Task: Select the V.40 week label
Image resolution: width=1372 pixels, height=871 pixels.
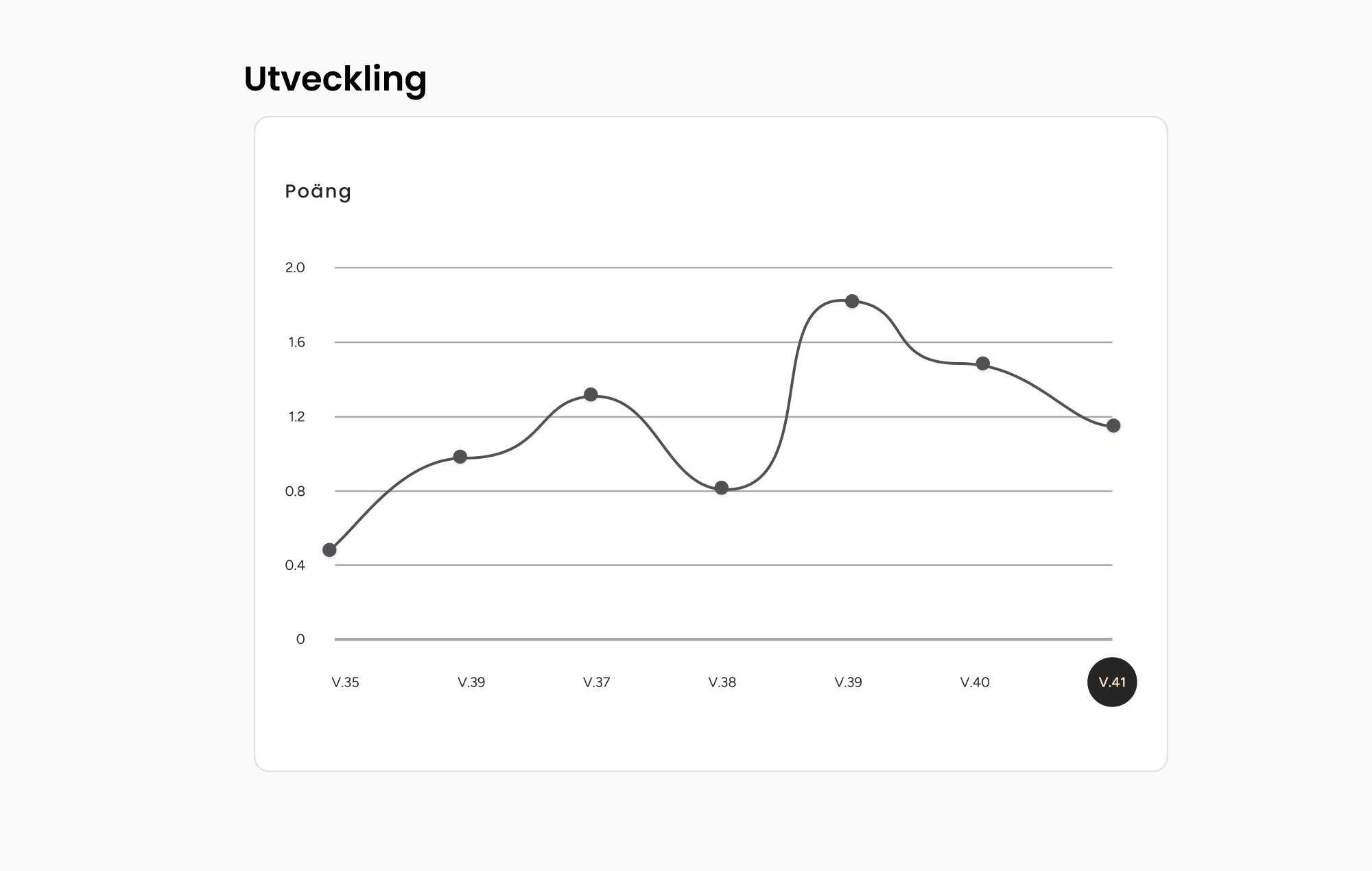Action: click(974, 682)
